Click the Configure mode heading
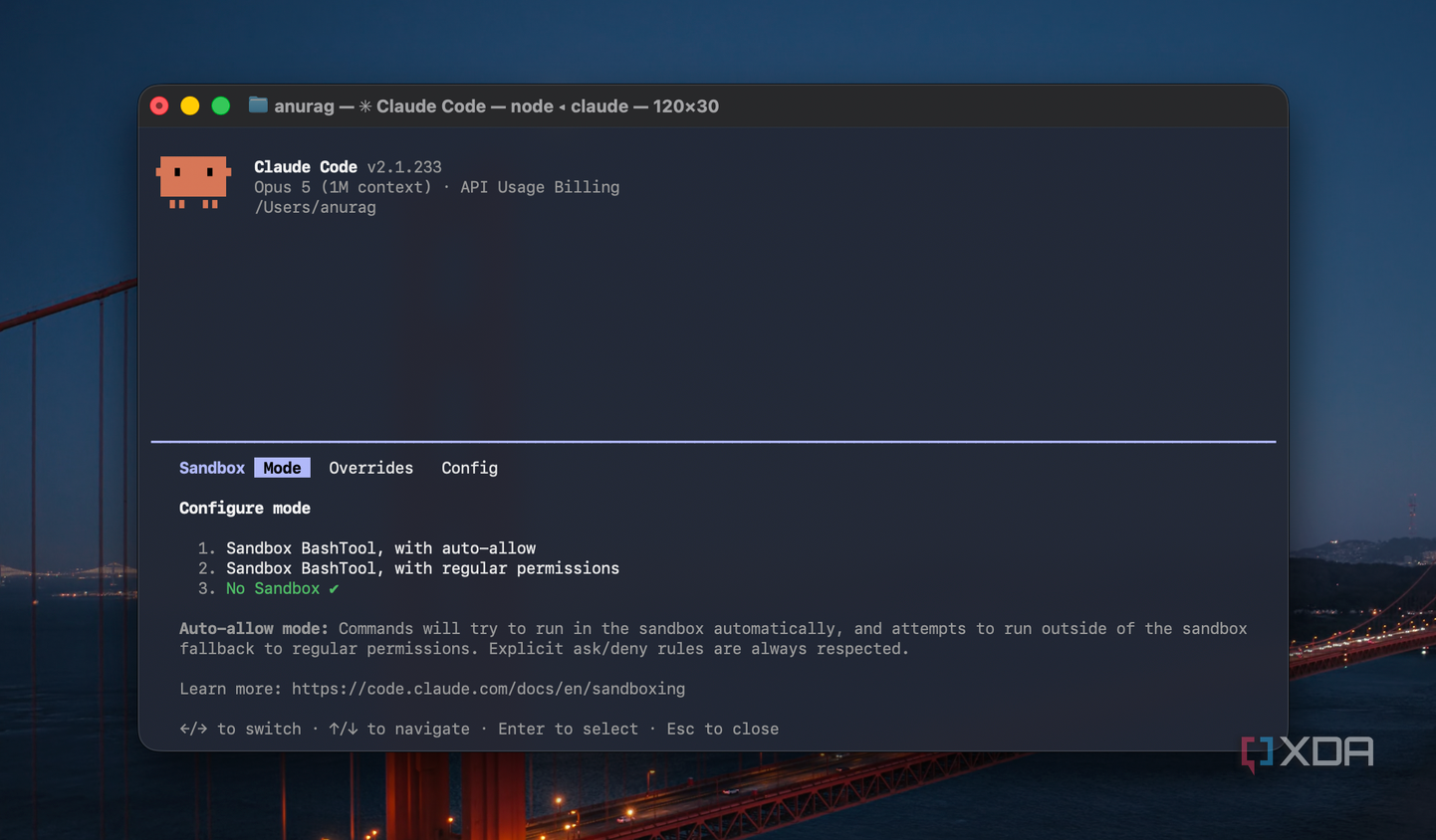The width and height of the screenshot is (1436, 840). coord(245,508)
